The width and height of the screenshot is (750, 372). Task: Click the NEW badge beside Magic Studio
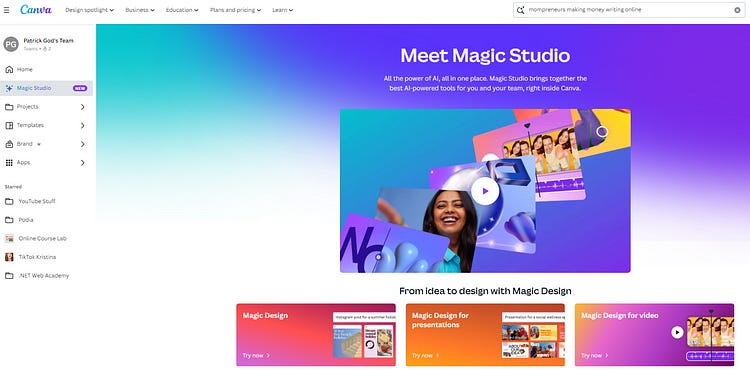[x=80, y=88]
